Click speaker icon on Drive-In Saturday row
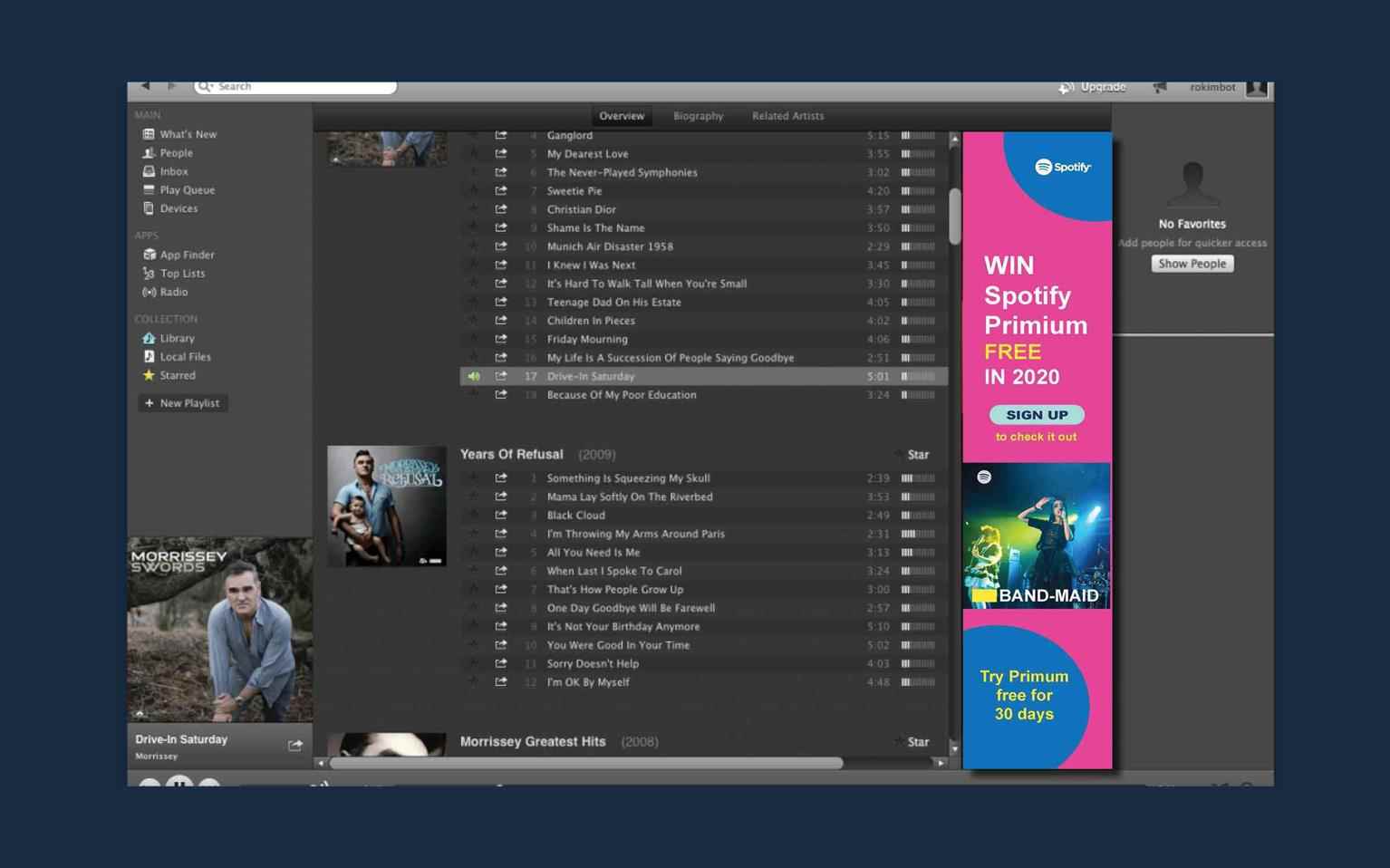 [473, 376]
